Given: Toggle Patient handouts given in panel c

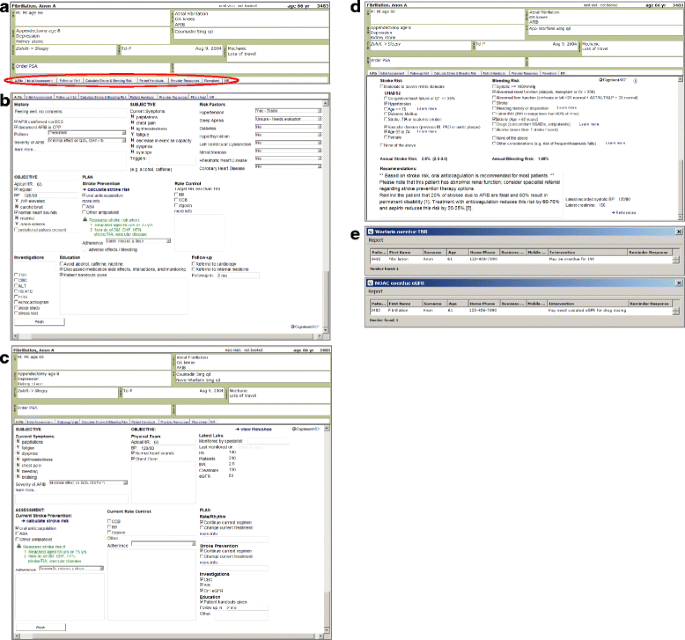Looking at the screenshot, I should pos(202,602).
